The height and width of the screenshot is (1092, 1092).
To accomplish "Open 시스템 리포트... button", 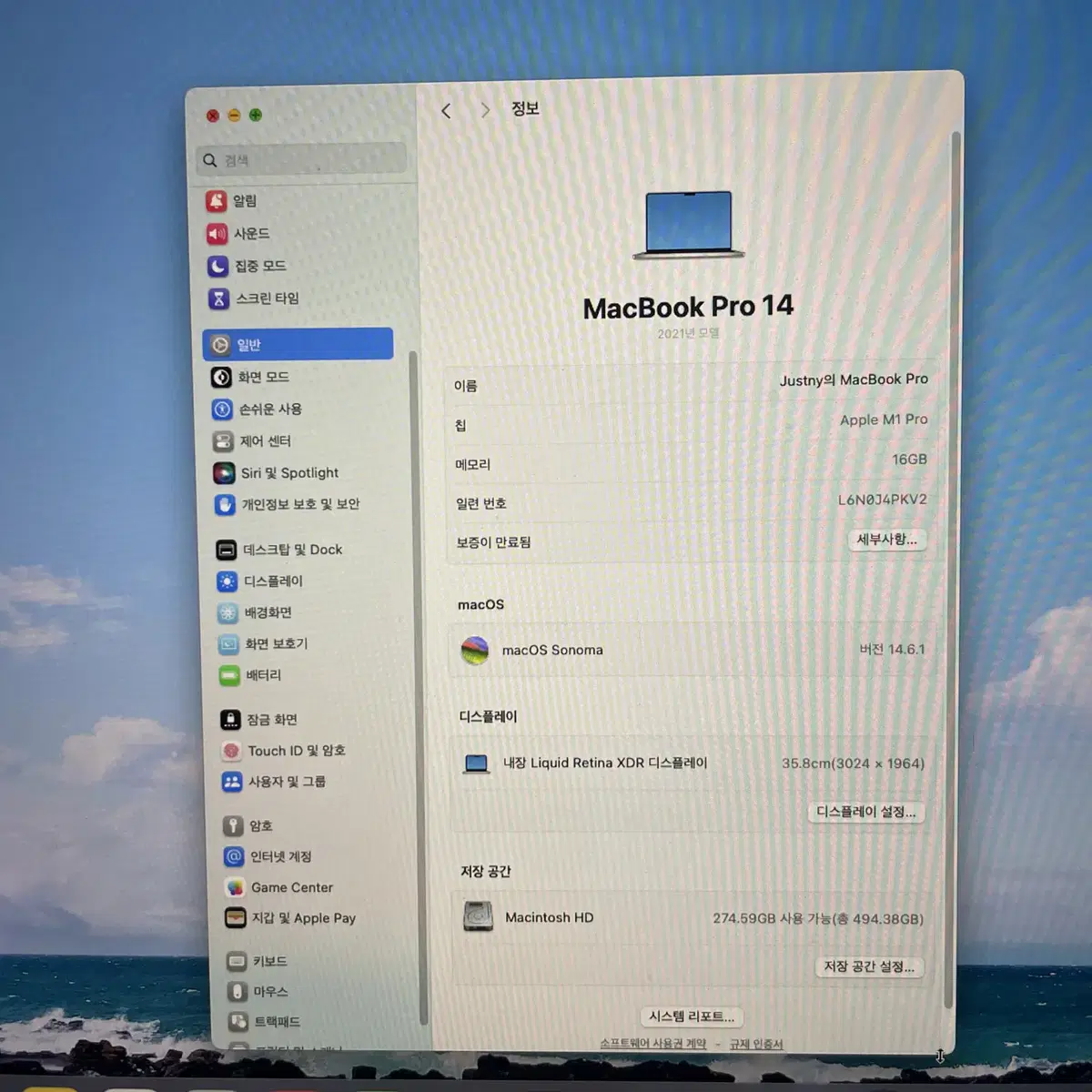I will 692,1016.
